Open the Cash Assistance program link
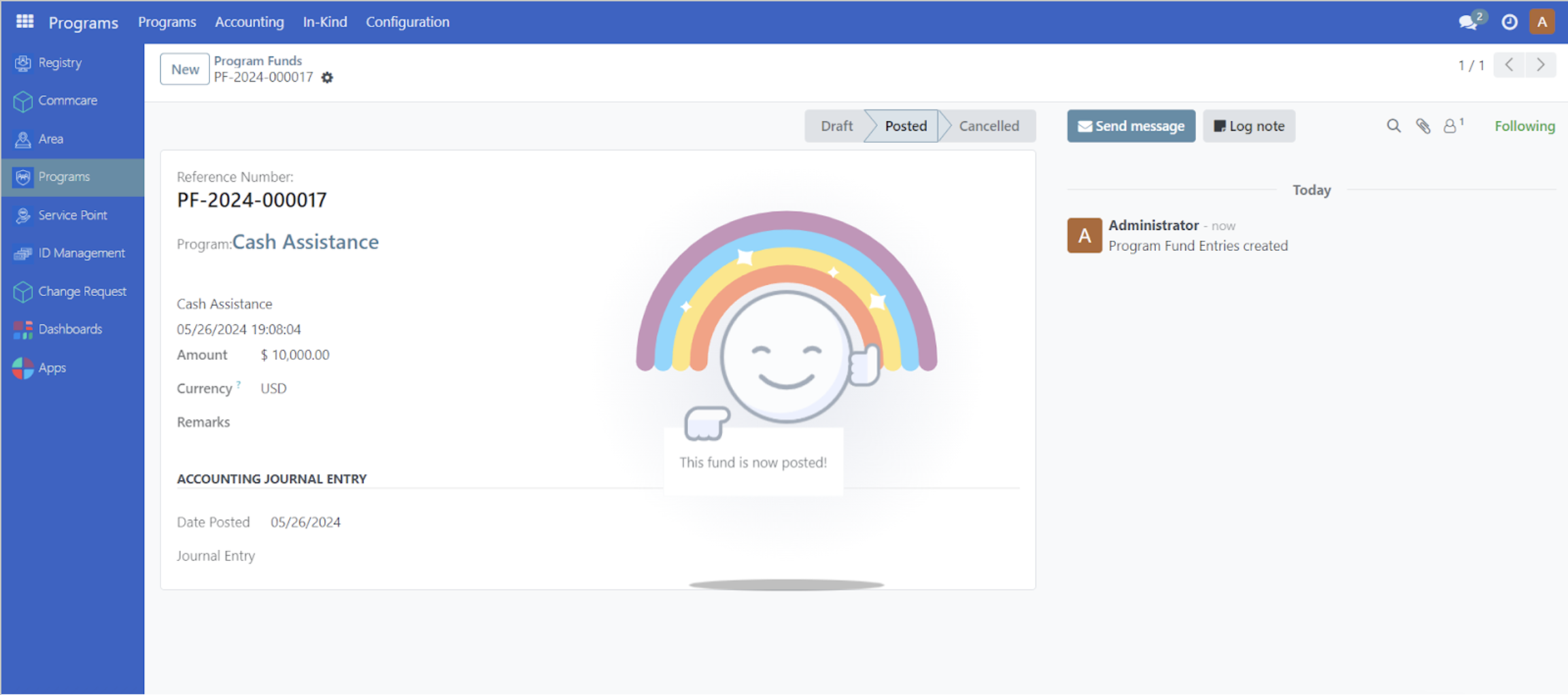Screen dimensions: 1568x695 click(x=305, y=242)
